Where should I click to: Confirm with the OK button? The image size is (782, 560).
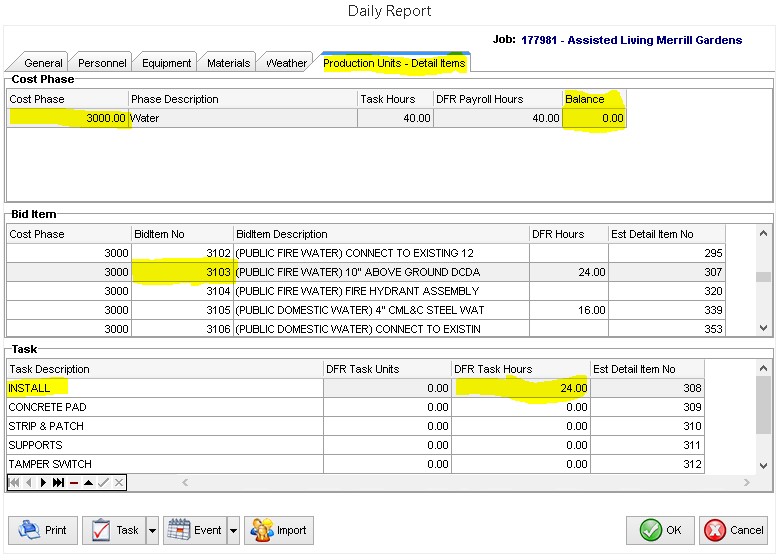[660, 530]
